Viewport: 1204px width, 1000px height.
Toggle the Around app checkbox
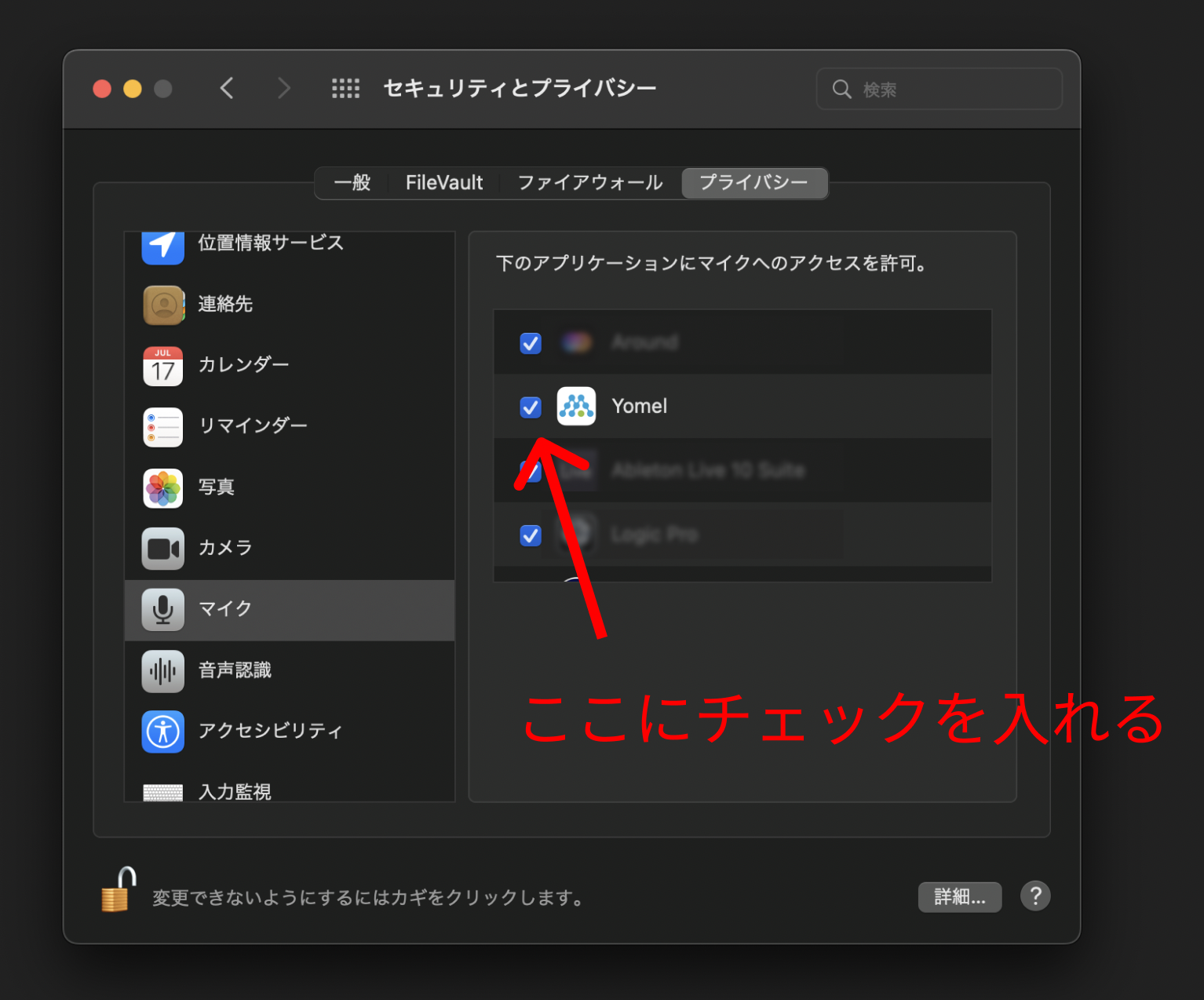coord(531,343)
